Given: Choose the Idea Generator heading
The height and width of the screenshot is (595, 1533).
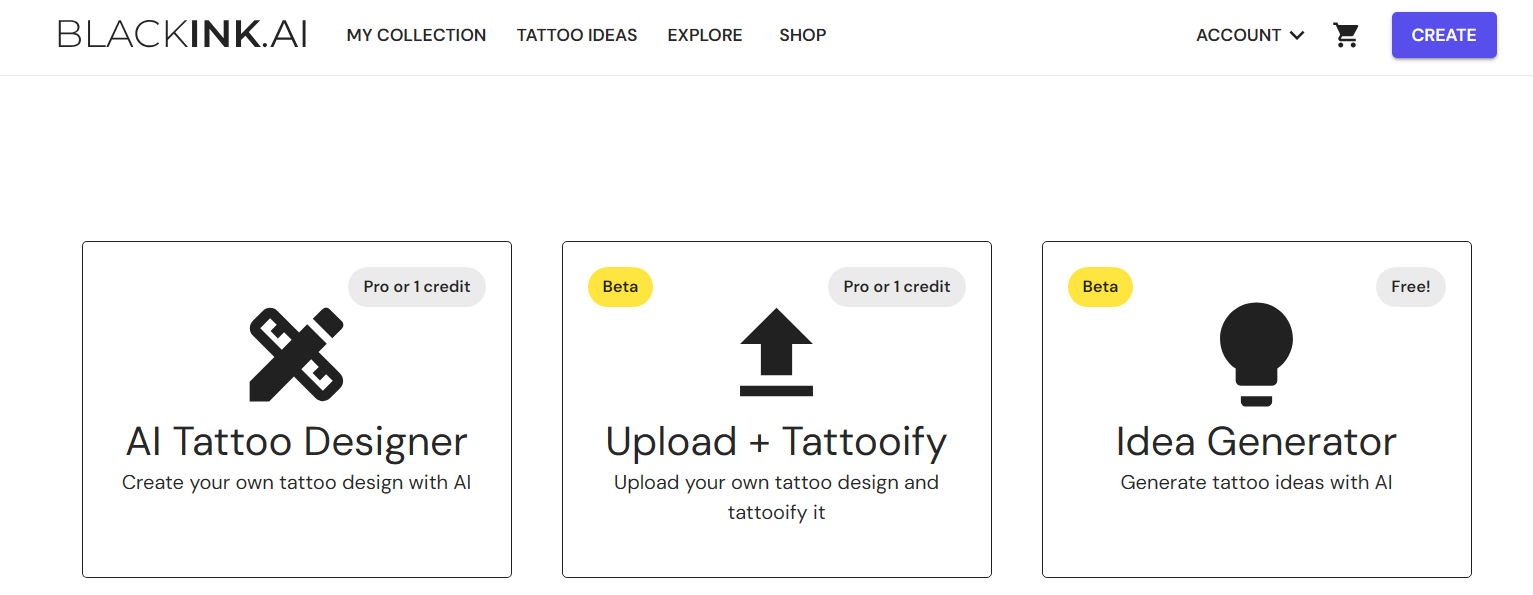Looking at the screenshot, I should tap(1256, 441).
